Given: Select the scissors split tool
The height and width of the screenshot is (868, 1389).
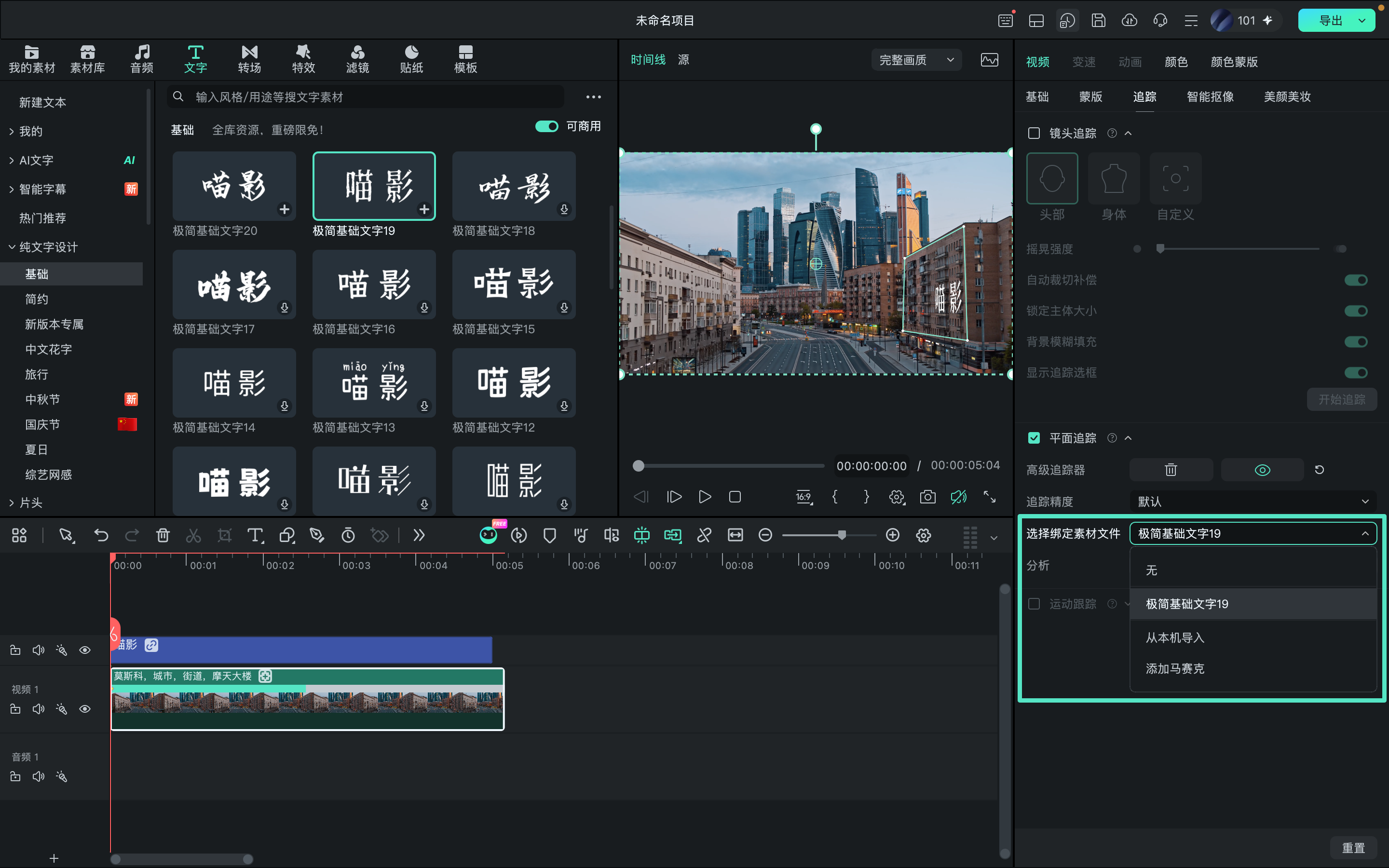Looking at the screenshot, I should click(x=193, y=535).
